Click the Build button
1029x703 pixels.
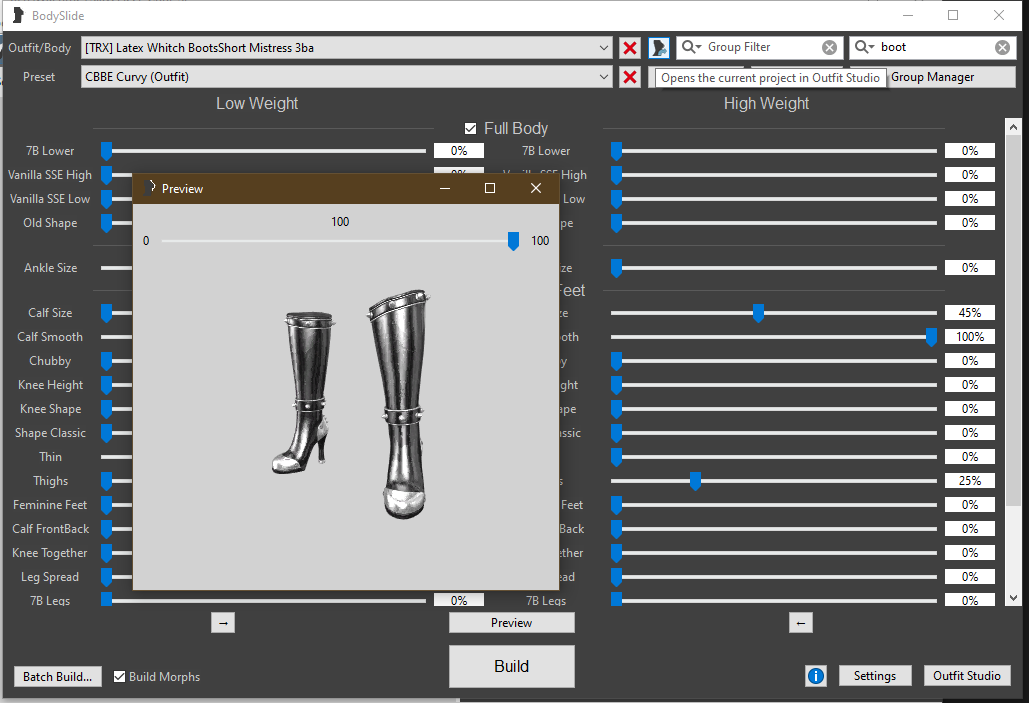click(512, 666)
